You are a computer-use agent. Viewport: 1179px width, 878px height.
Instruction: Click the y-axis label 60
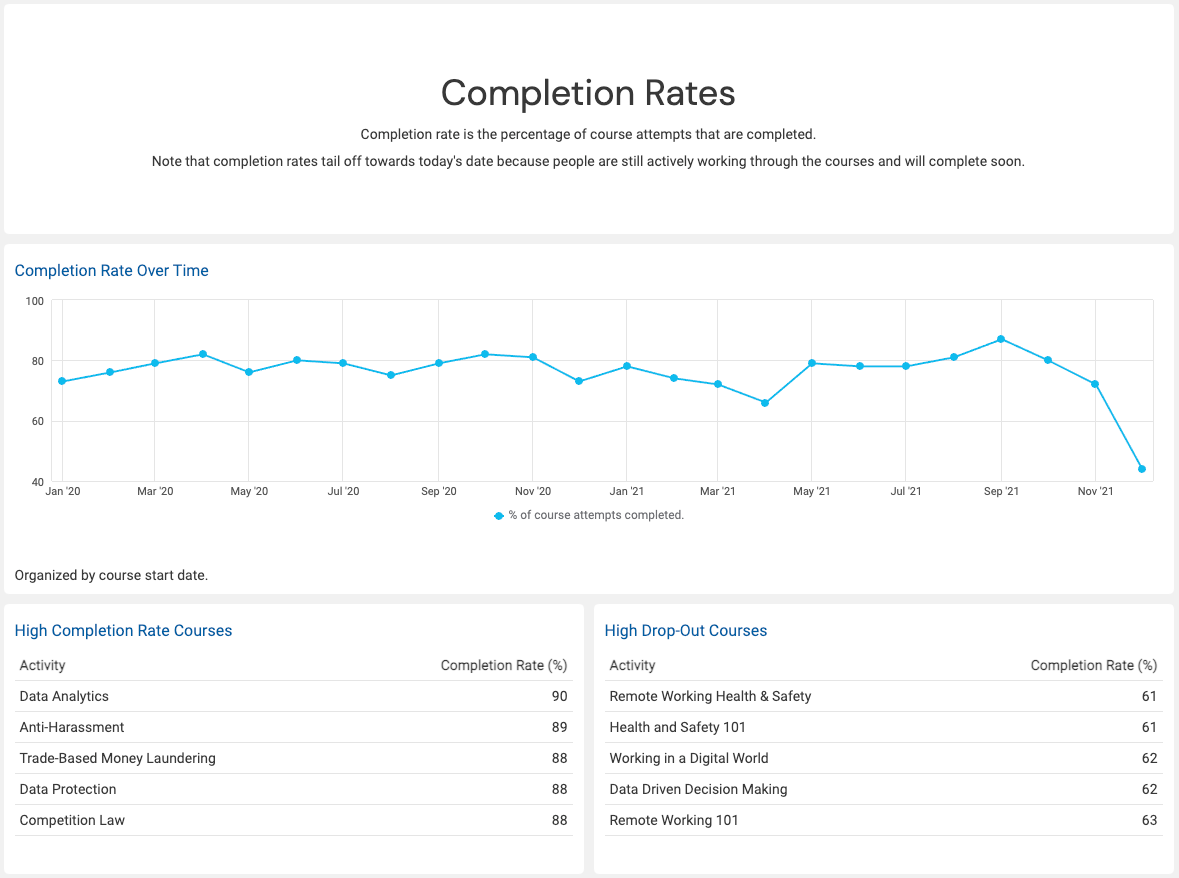38,421
